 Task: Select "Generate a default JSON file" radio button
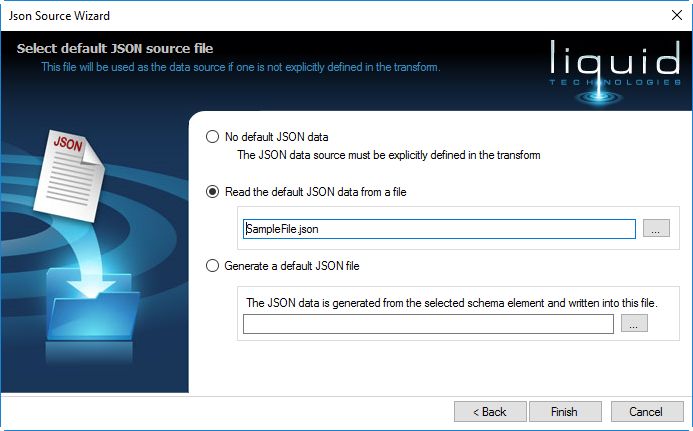pos(212,266)
